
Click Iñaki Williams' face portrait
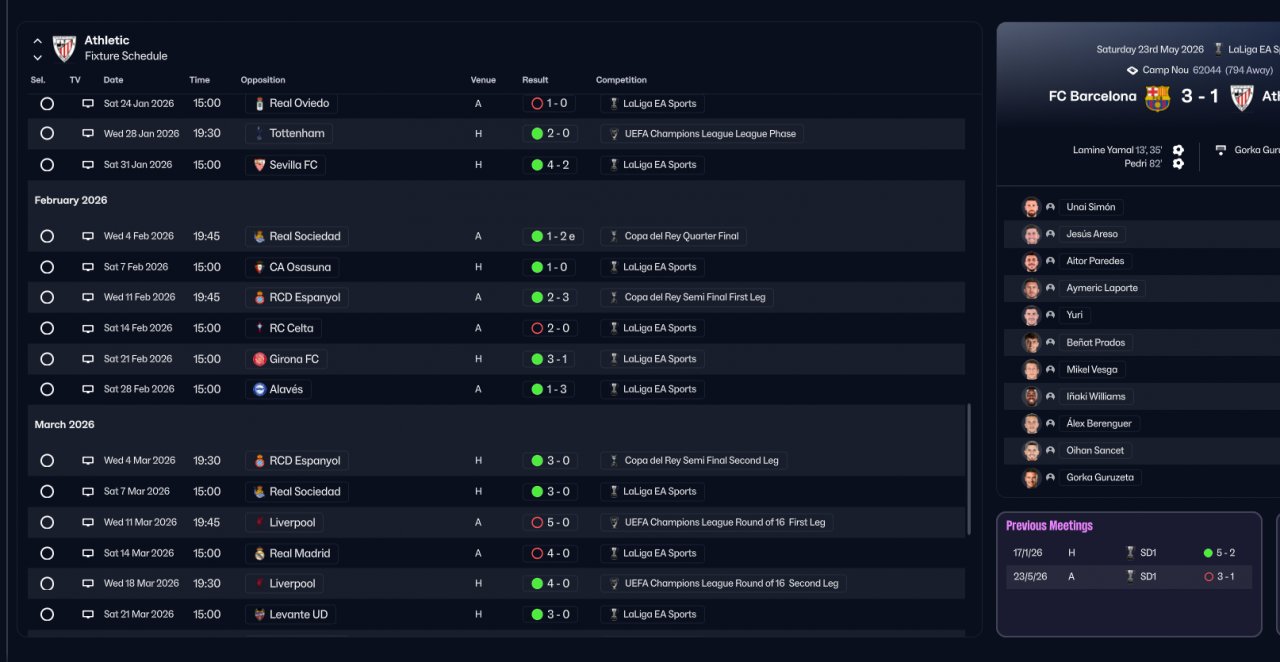(x=1031, y=397)
